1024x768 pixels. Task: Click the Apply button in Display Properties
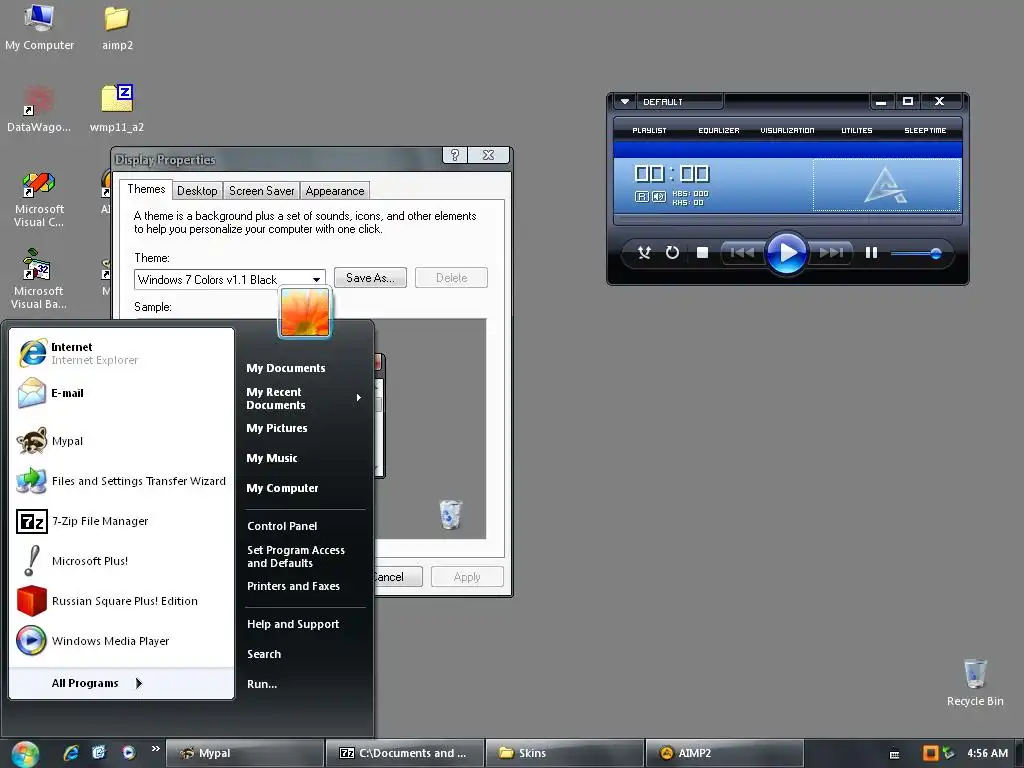[466, 577]
